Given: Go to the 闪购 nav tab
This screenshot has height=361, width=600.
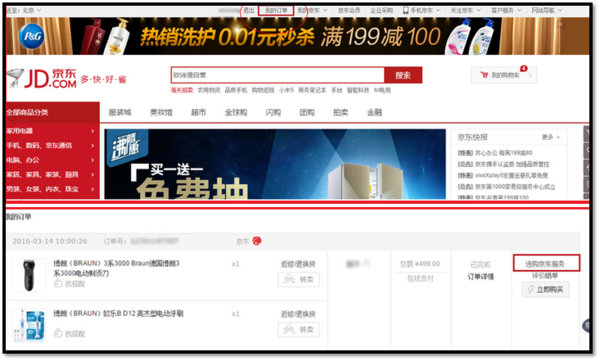Looking at the screenshot, I should [x=273, y=113].
